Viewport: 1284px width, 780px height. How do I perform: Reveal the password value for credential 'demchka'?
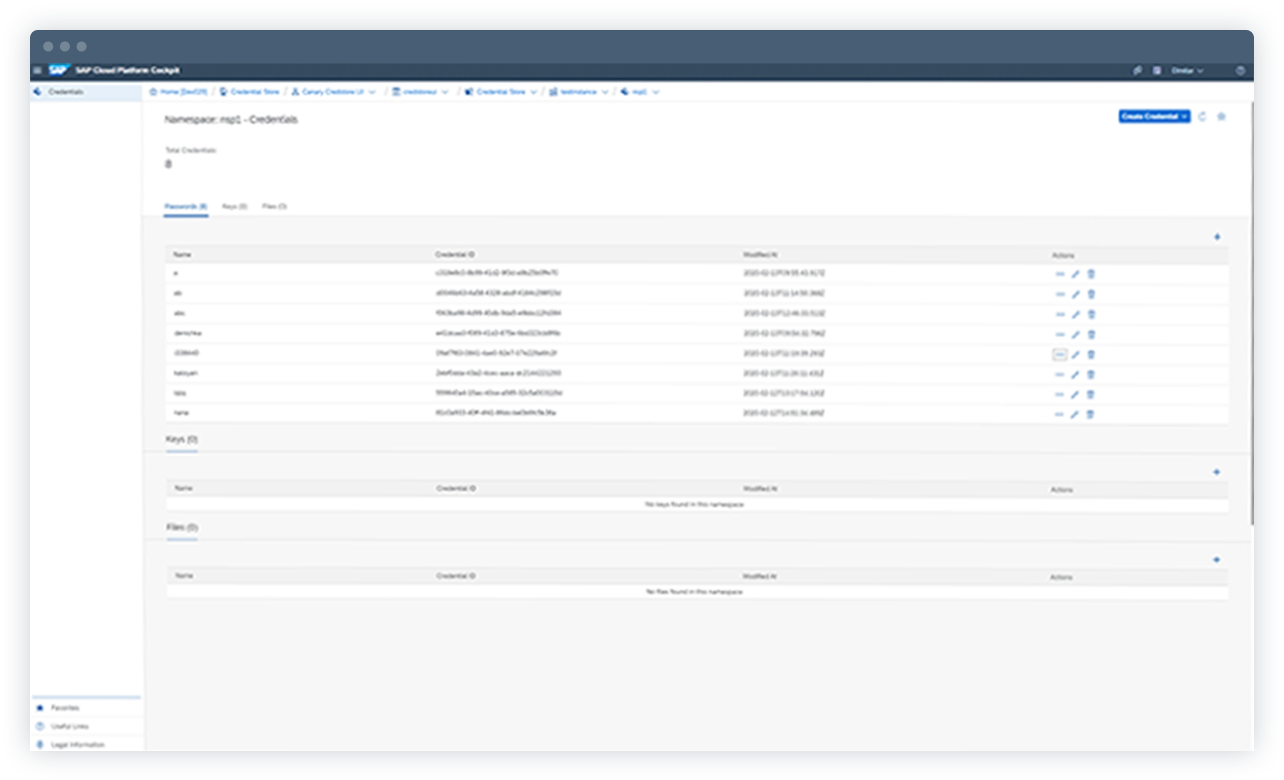pyautogui.click(x=1060, y=333)
